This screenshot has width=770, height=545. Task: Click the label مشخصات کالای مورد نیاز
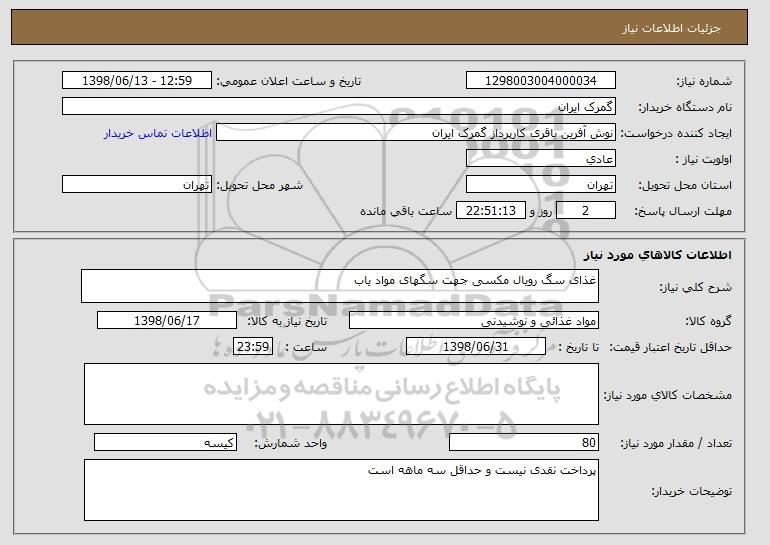click(667, 395)
